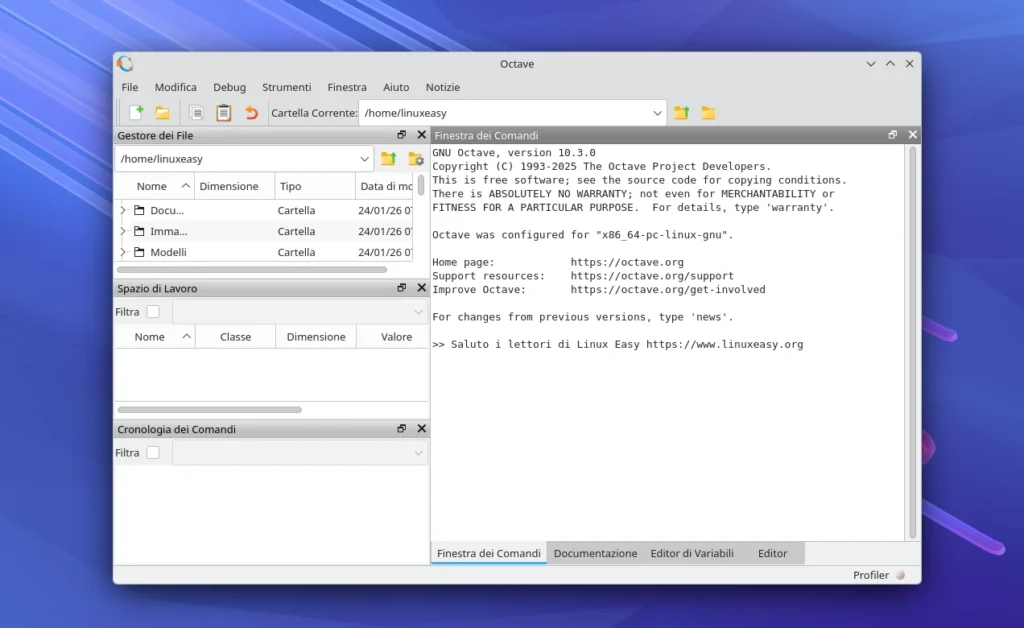Sort files by the Nome column header
The image size is (1024, 628).
[x=149, y=186]
